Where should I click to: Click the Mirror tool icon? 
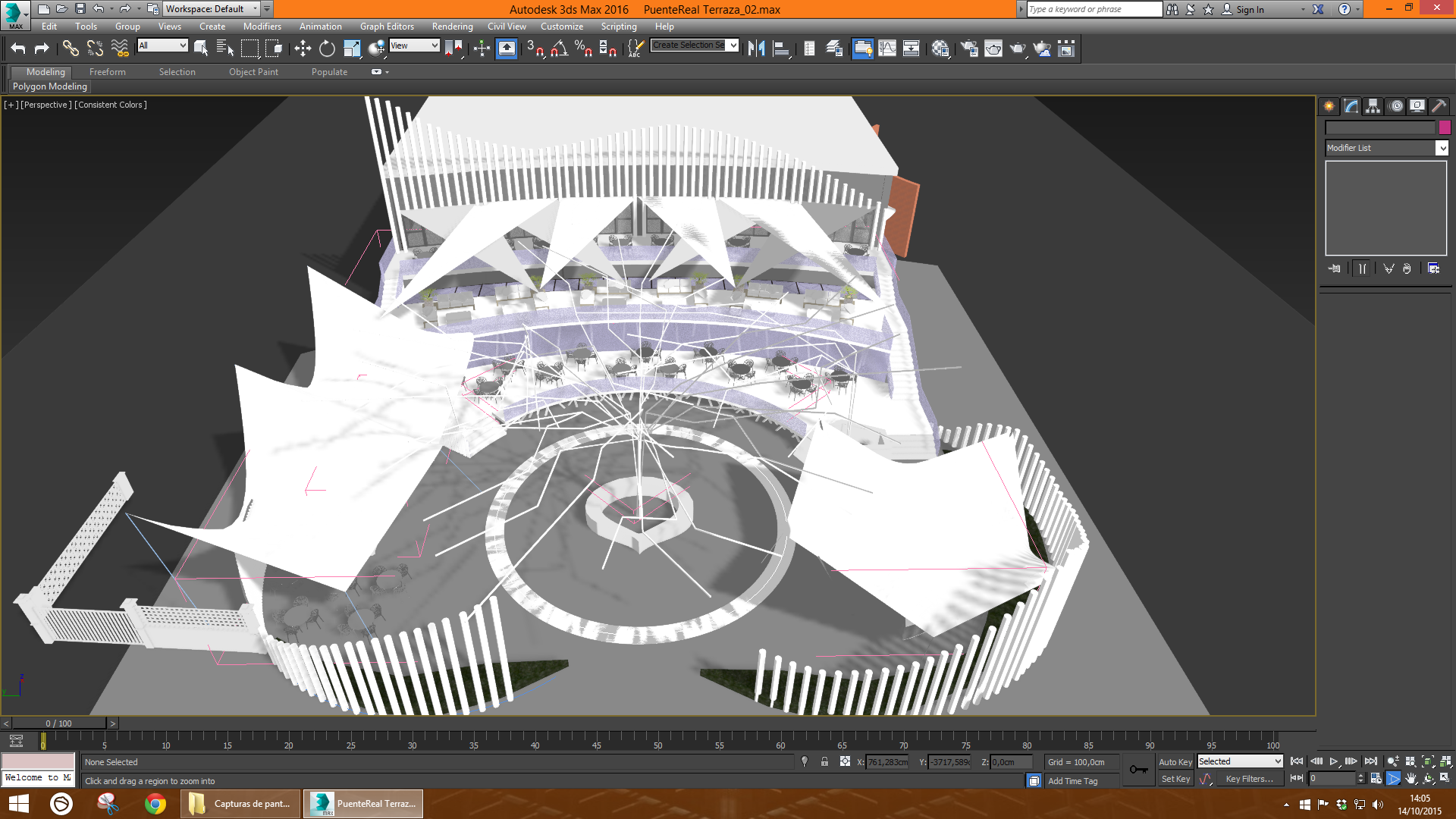pyautogui.click(x=756, y=49)
